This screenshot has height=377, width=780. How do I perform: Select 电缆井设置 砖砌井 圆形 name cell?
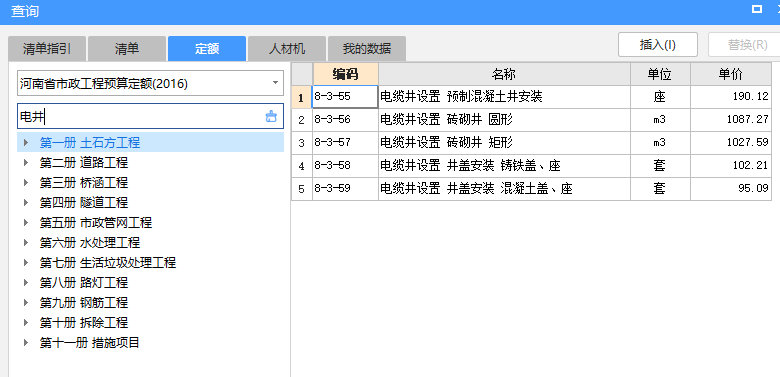point(504,120)
